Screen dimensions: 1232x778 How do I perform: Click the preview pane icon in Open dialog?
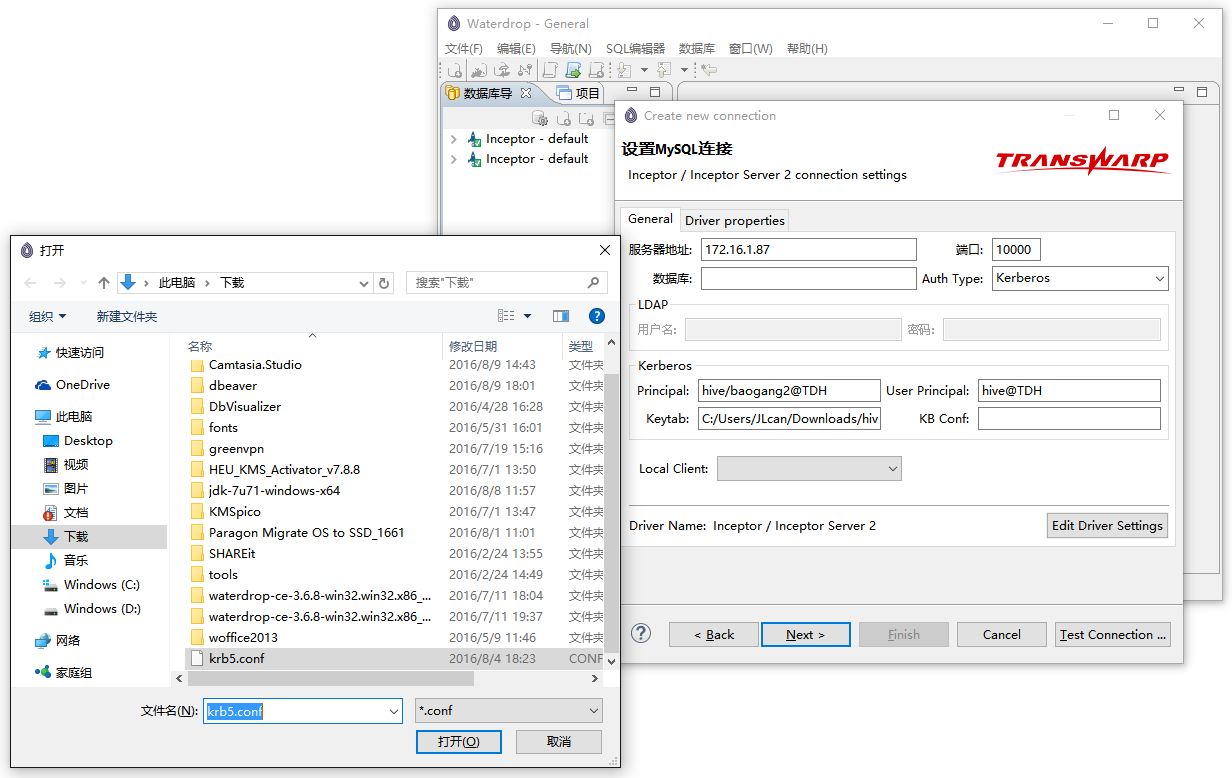560,316
